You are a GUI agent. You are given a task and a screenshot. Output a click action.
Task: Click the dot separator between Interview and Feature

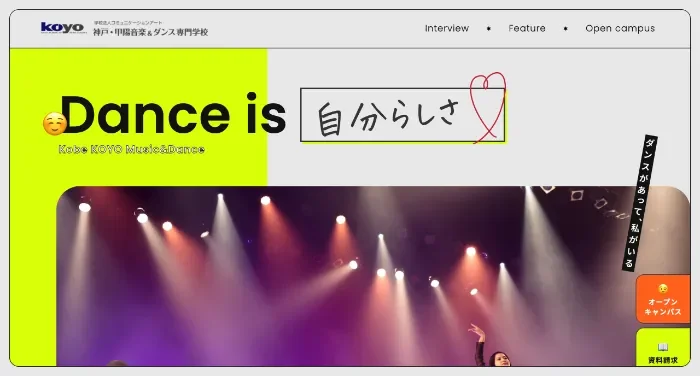coord(489,29)
